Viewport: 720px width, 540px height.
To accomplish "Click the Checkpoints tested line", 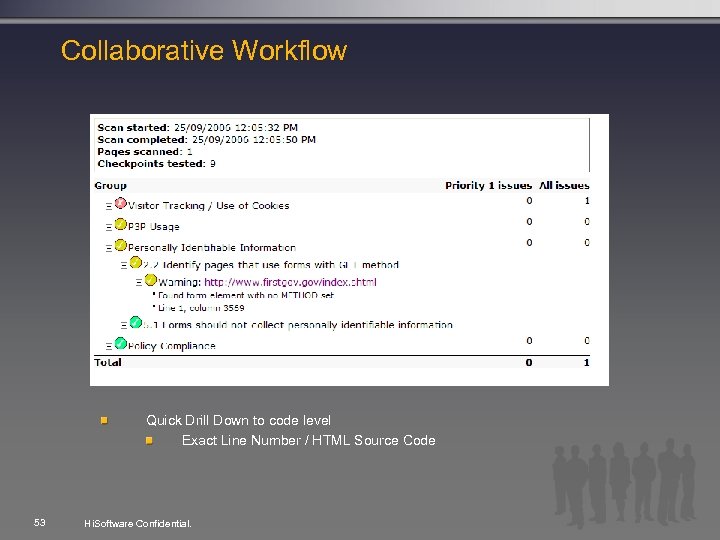I will click(x=157, y=163).
